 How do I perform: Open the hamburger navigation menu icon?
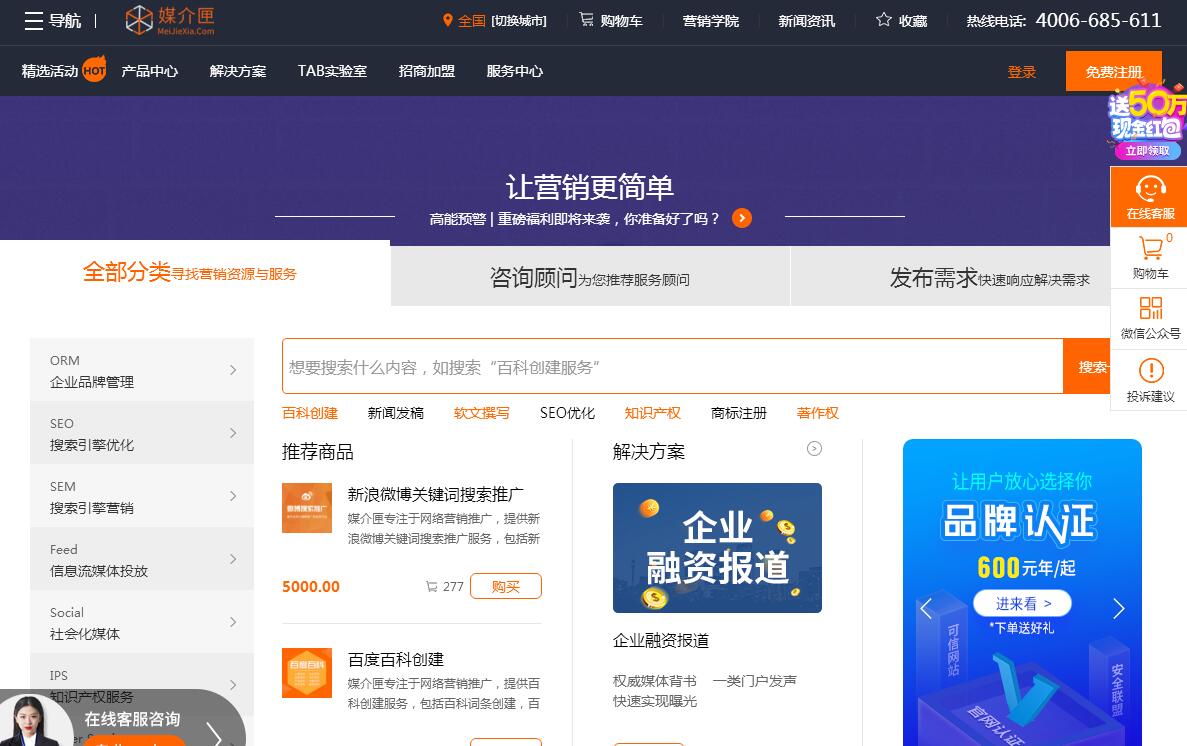(x=34, y=21)
